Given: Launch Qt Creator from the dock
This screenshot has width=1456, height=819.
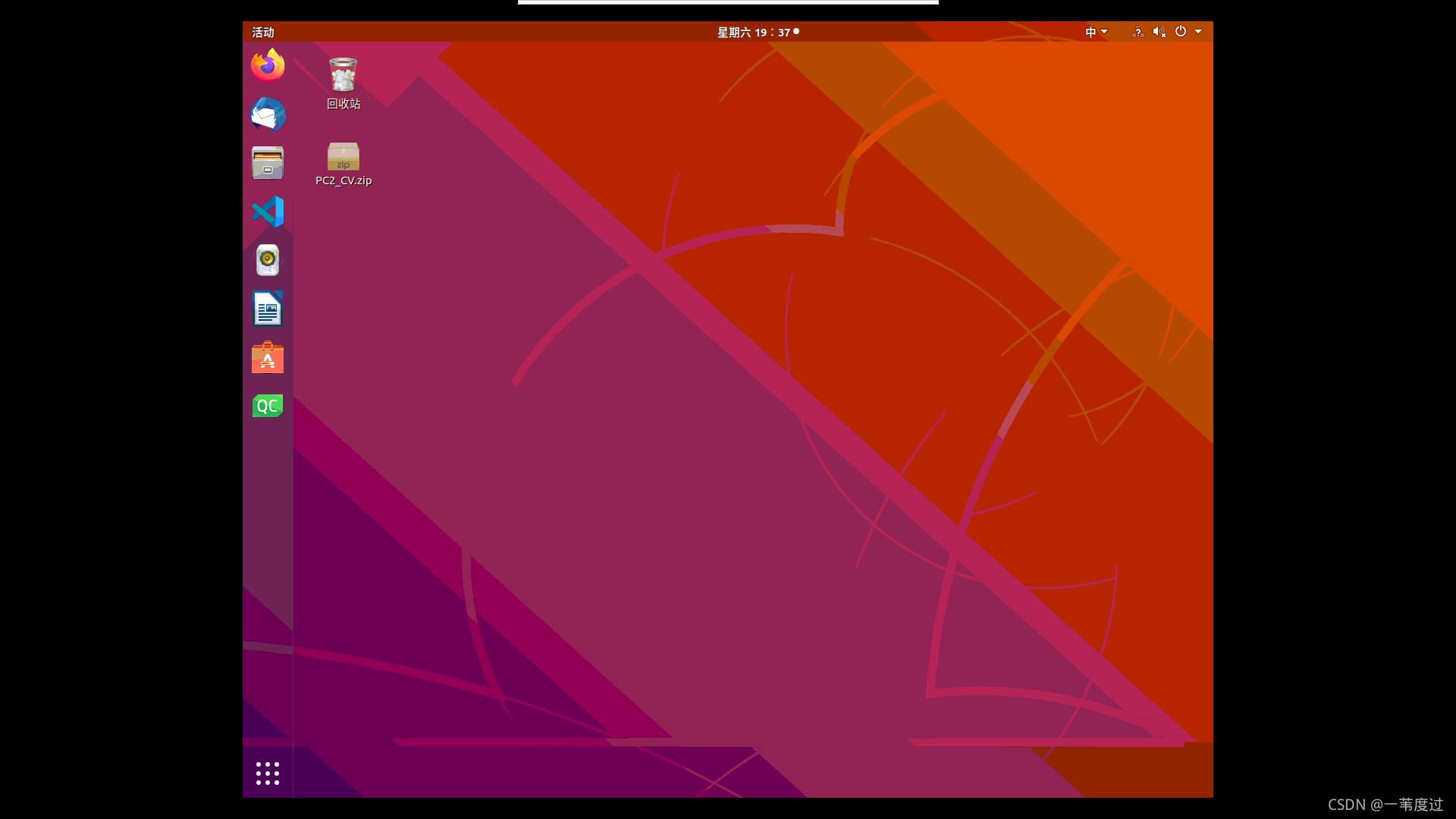Looking at the screenshot, I should [268, 406].
